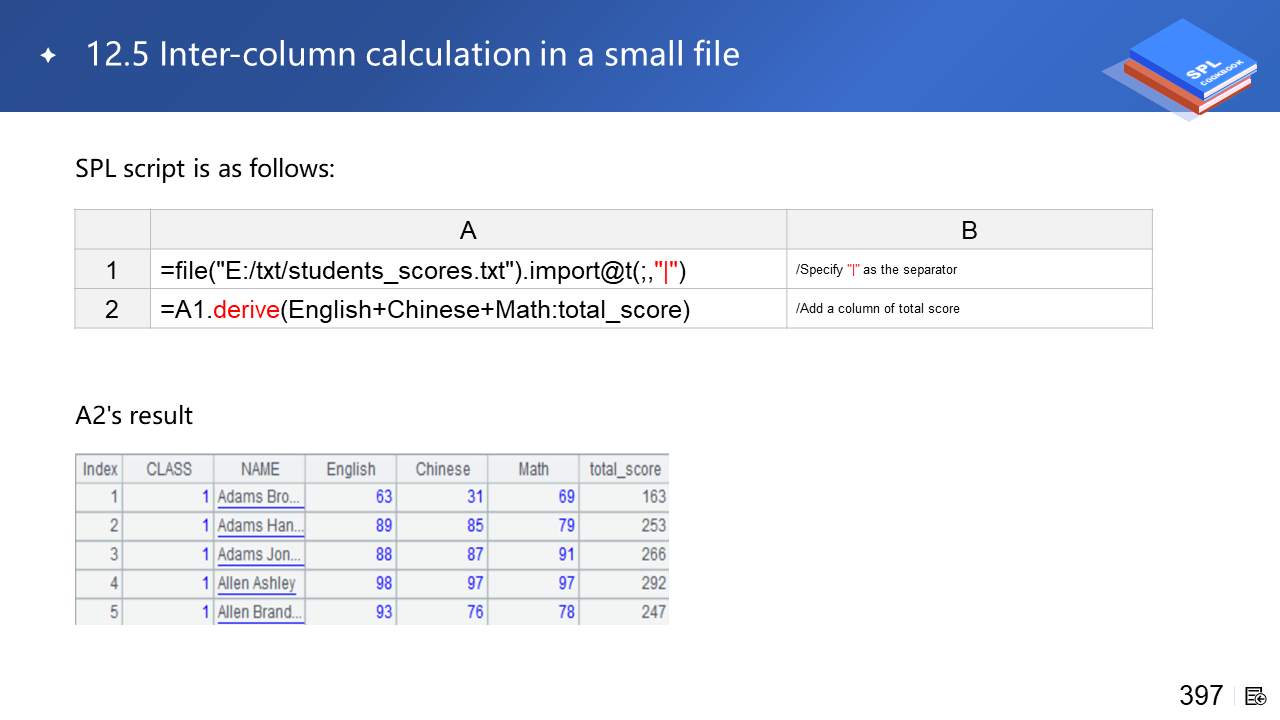Select the CLASS column header
The width and height of the screenshot is (1280, 720).
168,469
